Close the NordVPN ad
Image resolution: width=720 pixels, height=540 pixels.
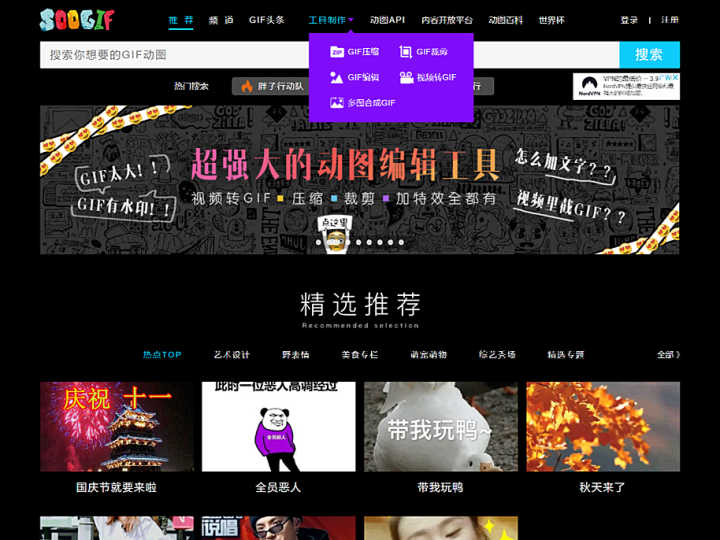[x=675, y=77]
